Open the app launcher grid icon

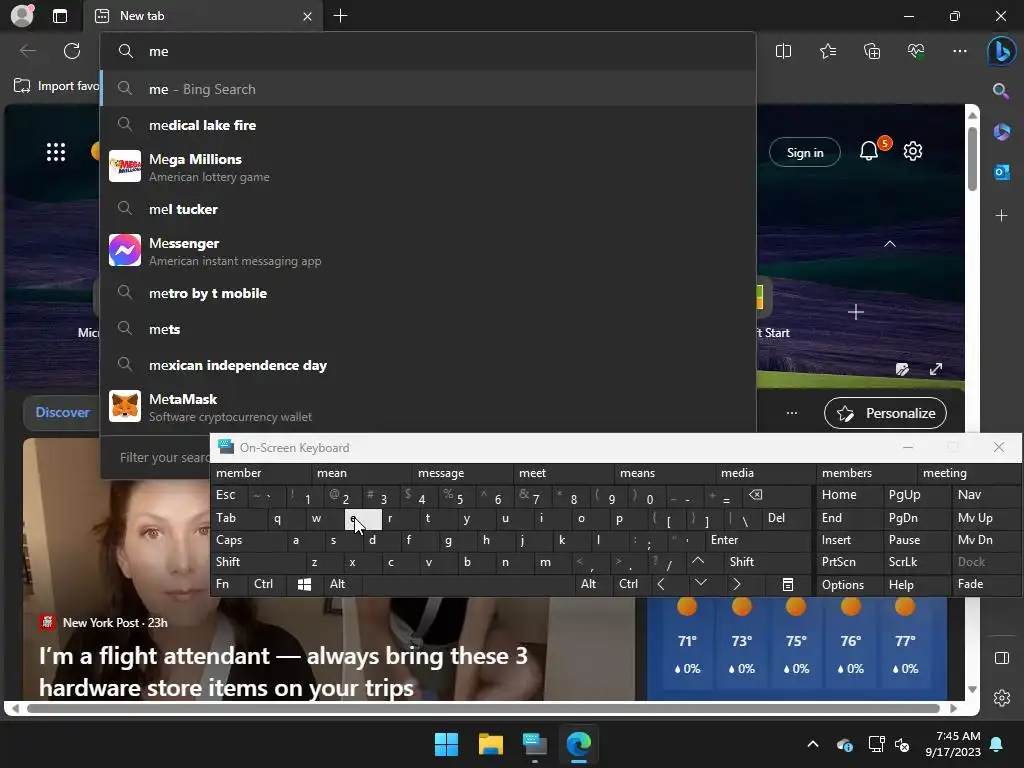coord(56,152)
